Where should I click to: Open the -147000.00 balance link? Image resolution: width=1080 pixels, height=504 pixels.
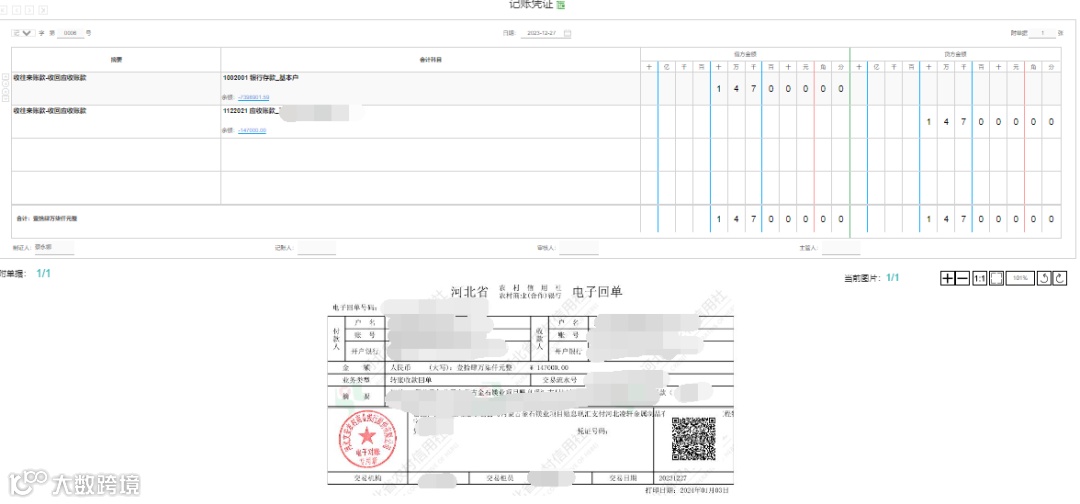[x=252, y=130]
